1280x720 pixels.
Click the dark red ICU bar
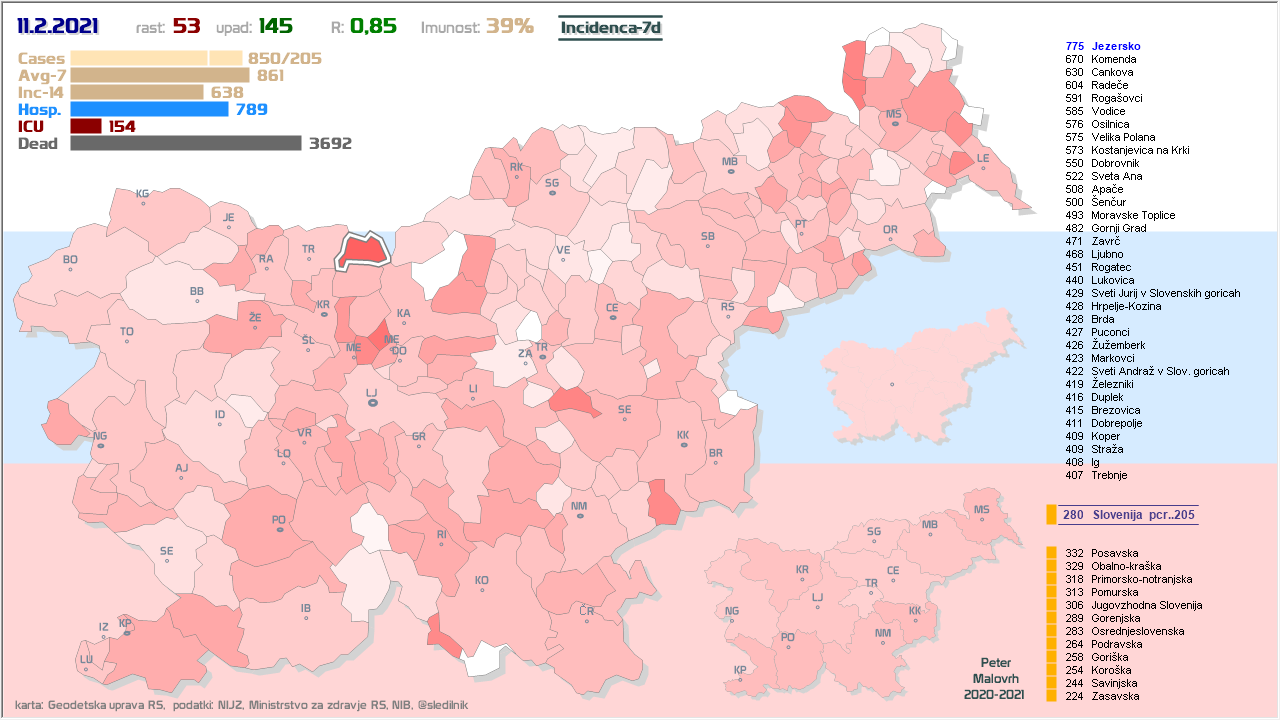click(86, 126)
